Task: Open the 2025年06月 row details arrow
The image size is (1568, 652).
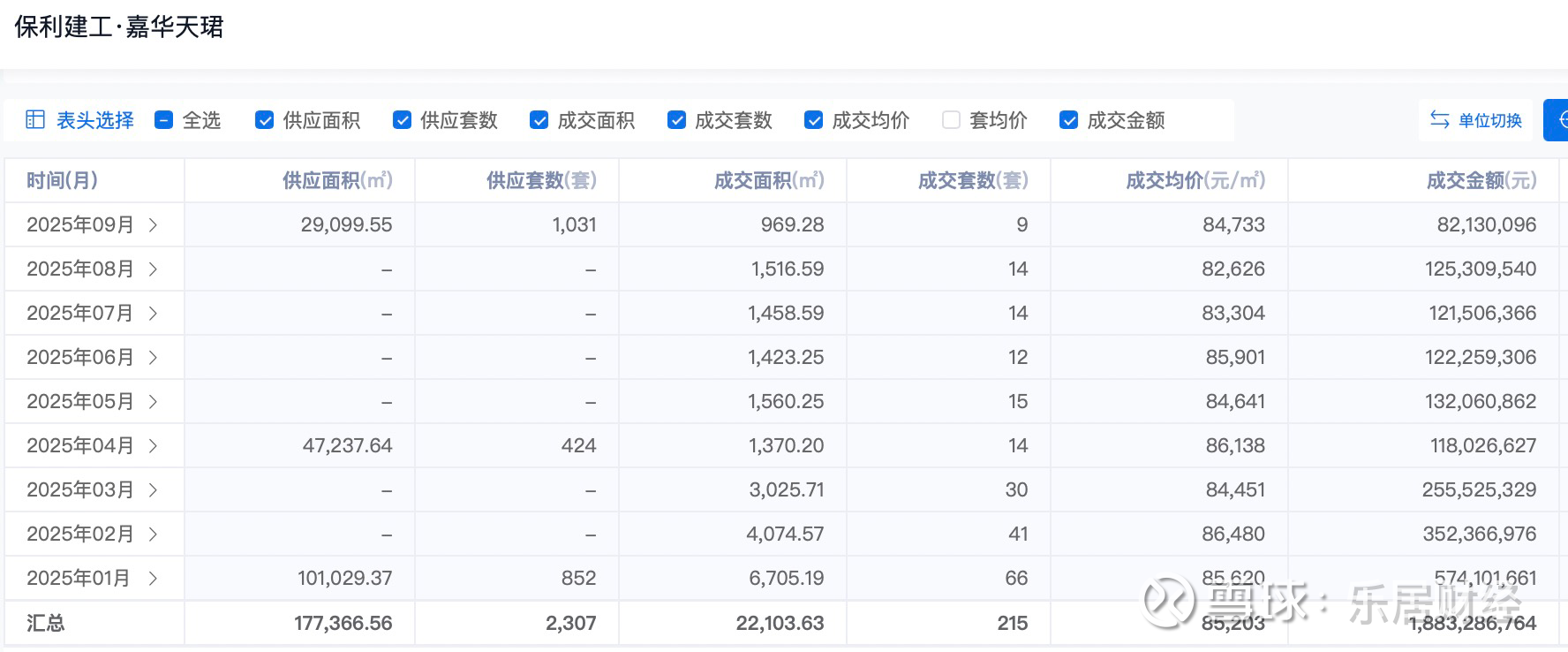Action: pyautogui.click(x=154, y=358)
